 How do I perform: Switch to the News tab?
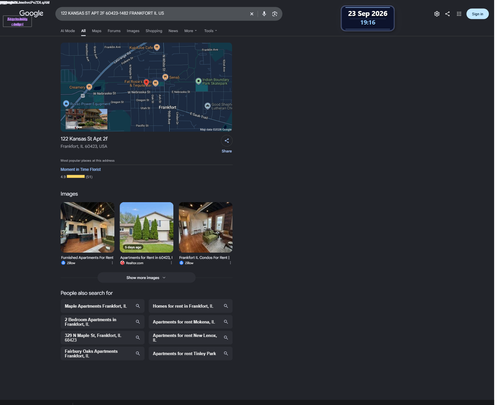click(x=173, y=31)
